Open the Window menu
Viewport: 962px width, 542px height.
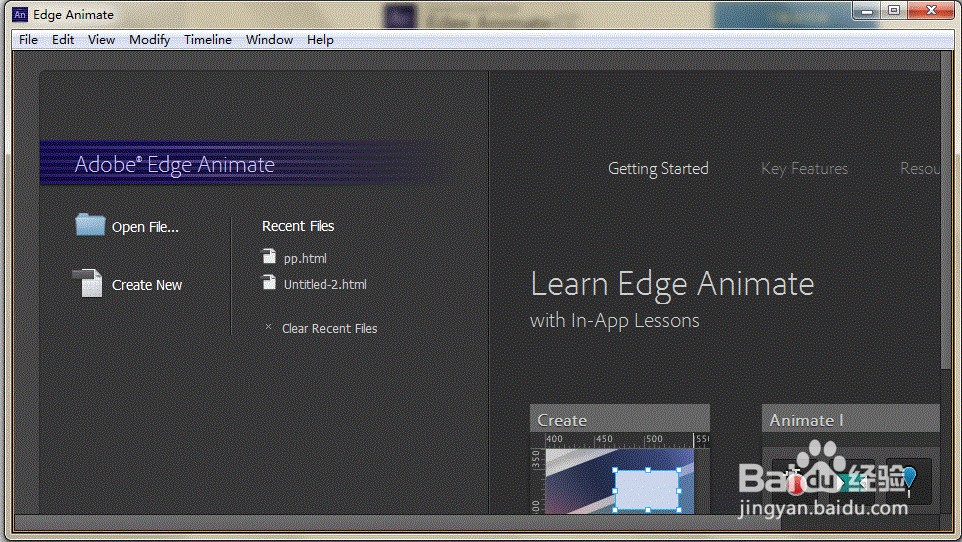[269, 40]
